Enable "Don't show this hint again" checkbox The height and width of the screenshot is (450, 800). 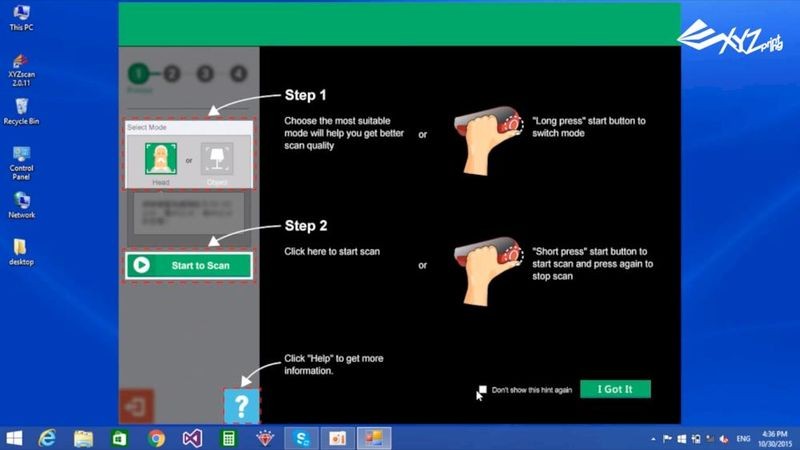482,389
